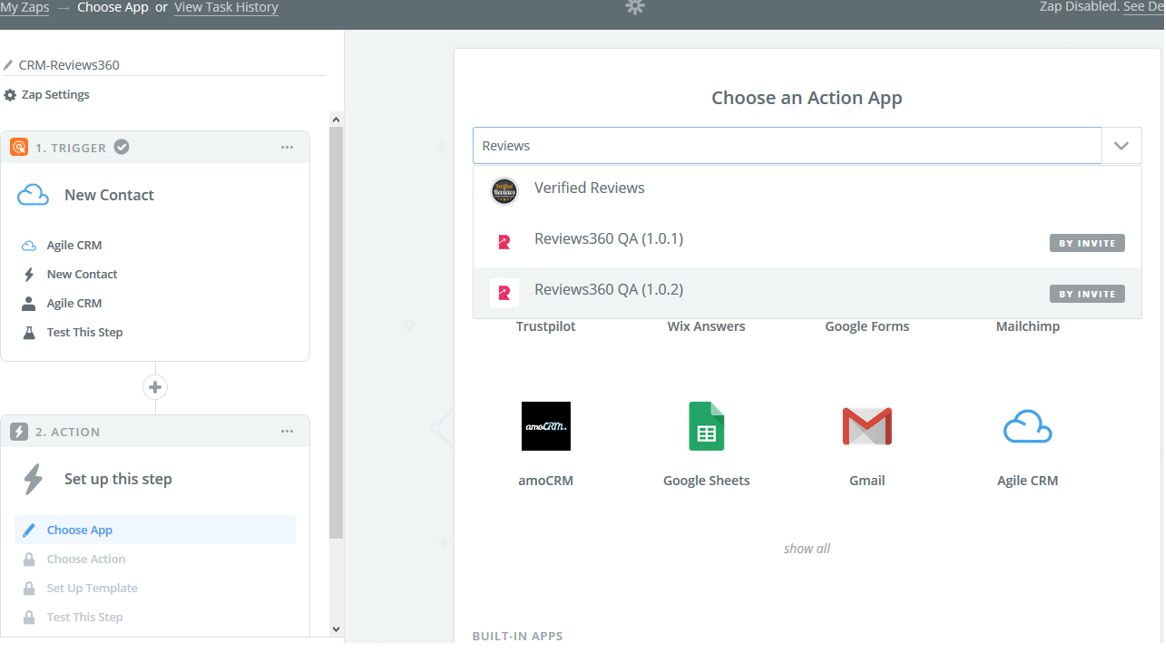Viewport: 1166px width, 650px height.
Task: Add a step with the plus button
Action: point(155,387)
